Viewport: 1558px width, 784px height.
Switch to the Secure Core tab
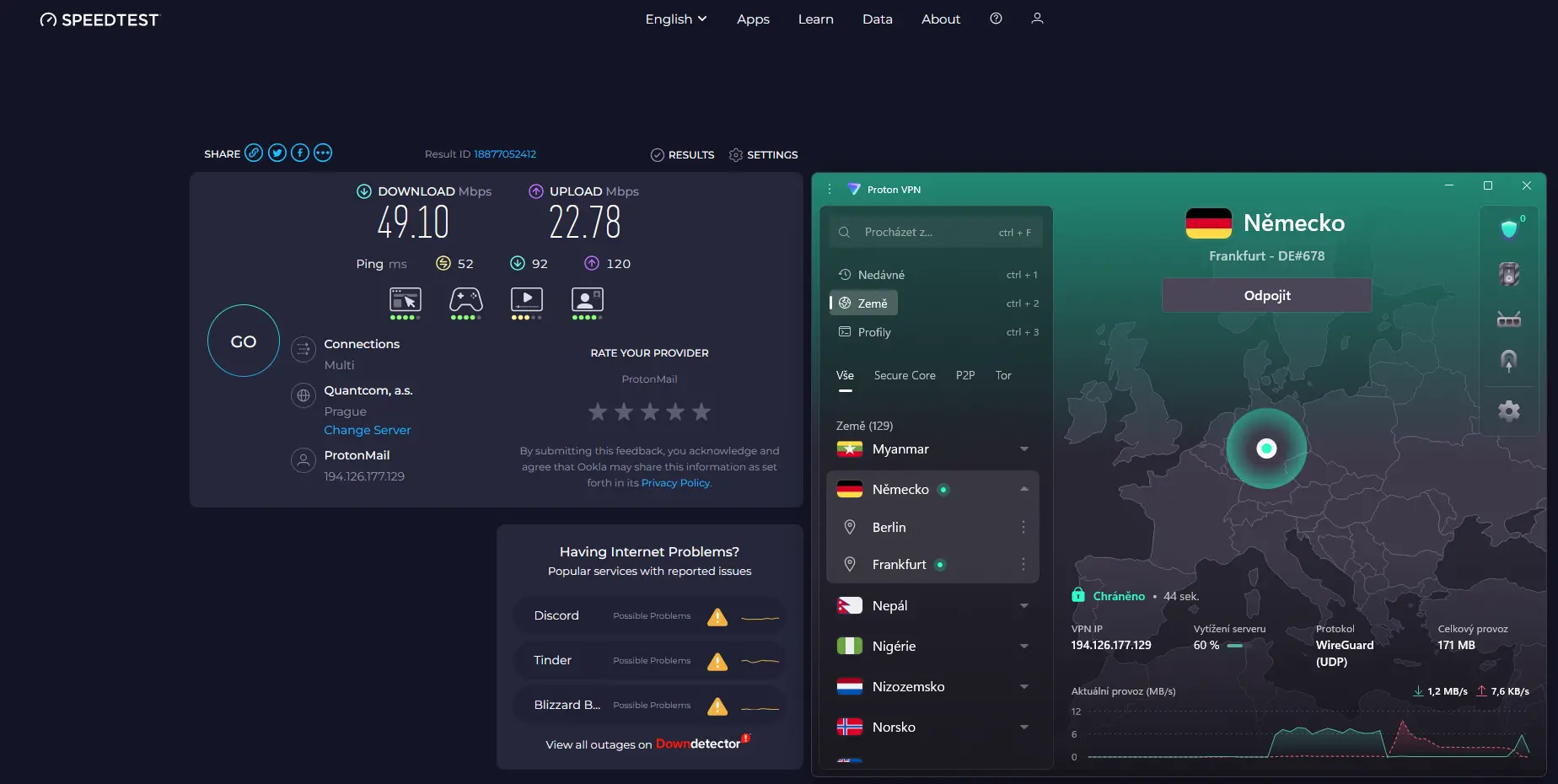pyautogui.click(x=905, y=375)
